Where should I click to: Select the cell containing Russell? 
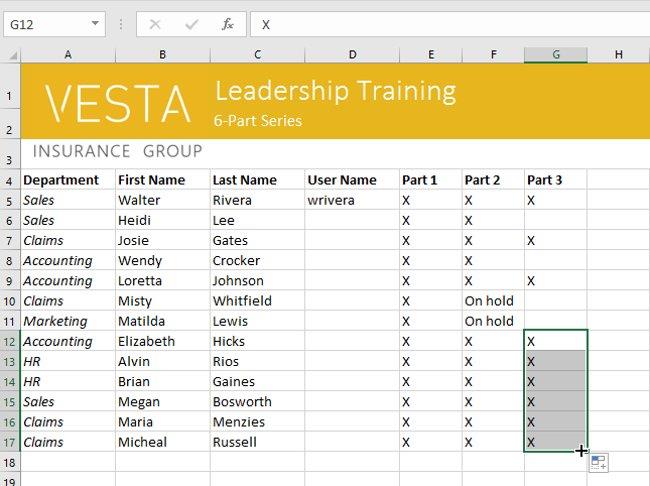257,442
